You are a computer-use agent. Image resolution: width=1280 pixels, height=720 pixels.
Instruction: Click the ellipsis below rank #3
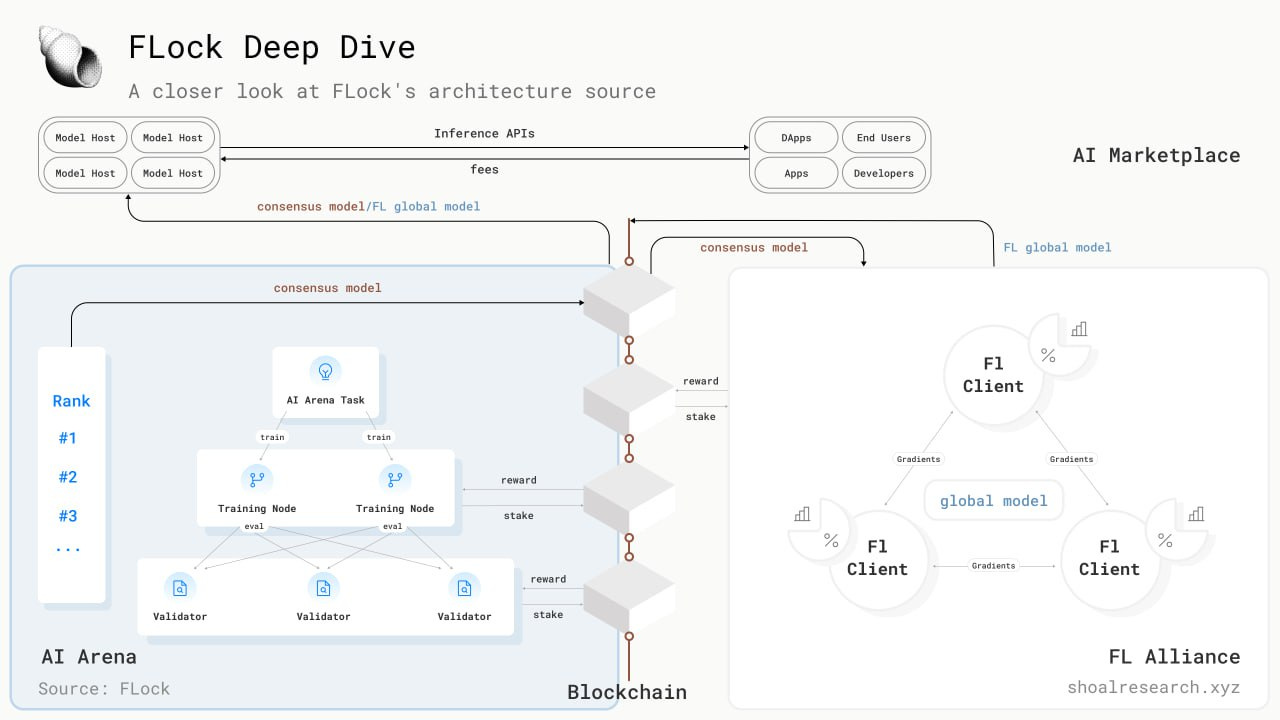pyautogui.click(x=68, y=550)
